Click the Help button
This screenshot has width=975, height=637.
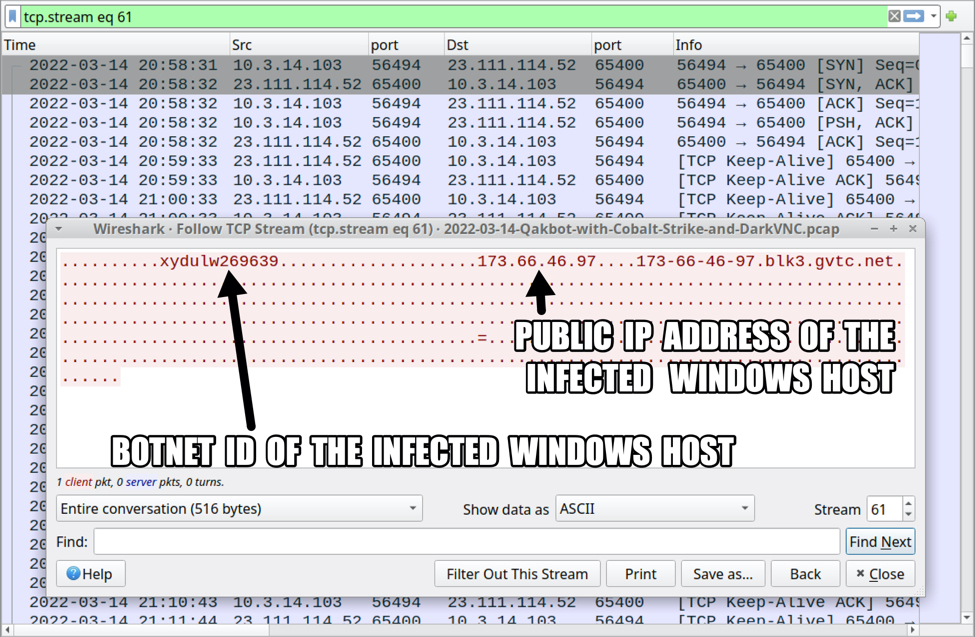(x=91, y=574)
